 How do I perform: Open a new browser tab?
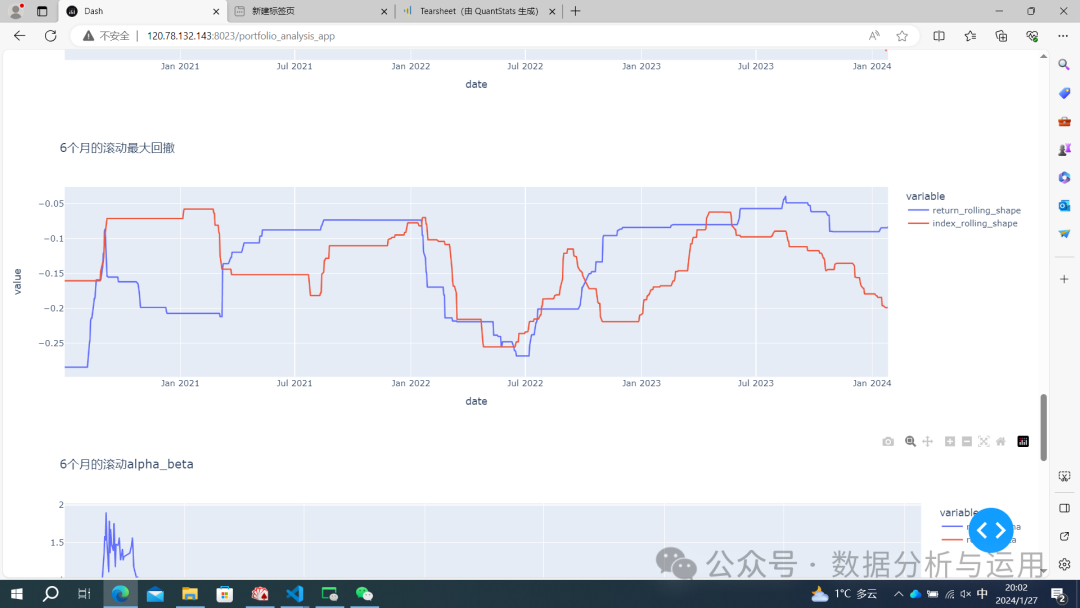(x=576, y=11)
